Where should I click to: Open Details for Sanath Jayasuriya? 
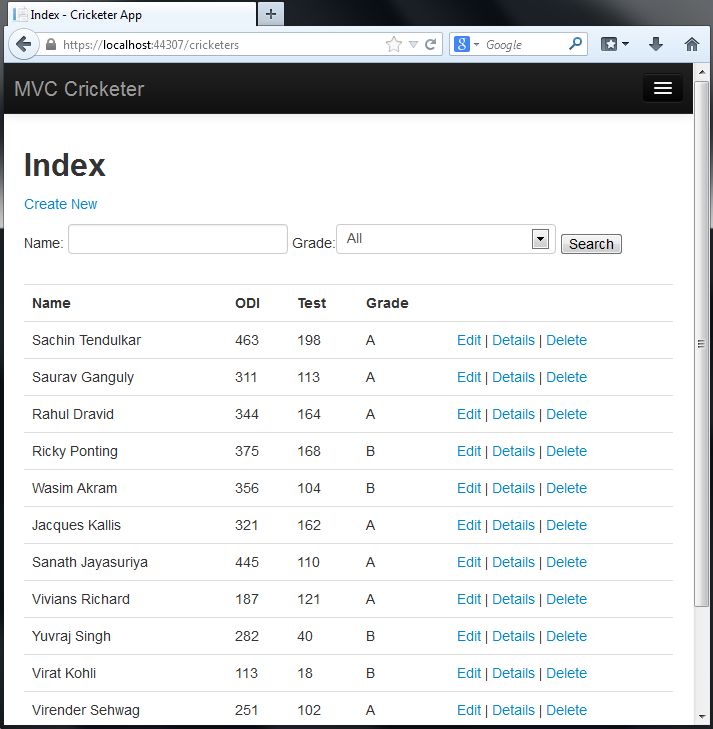(513, 562)
